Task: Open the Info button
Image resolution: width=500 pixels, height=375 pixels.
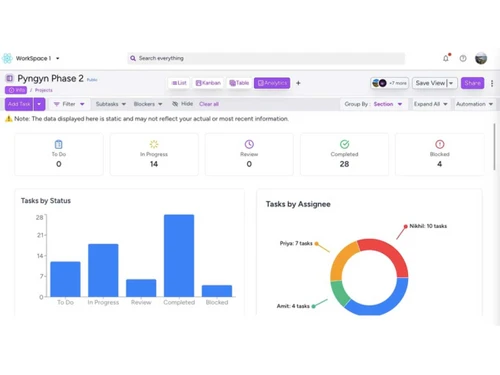Action: 16,90
